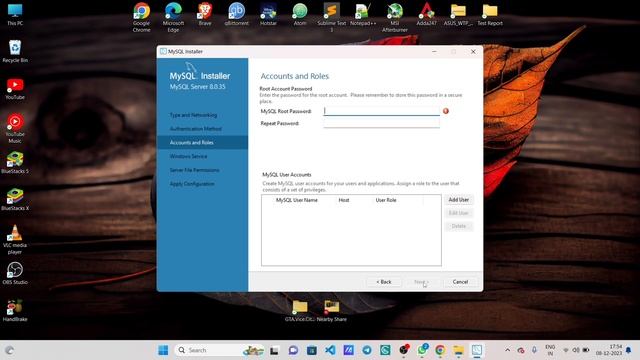Open File Explorer from taskbar
Viewport: 640px width, 360px height.
tap(458, 350)
